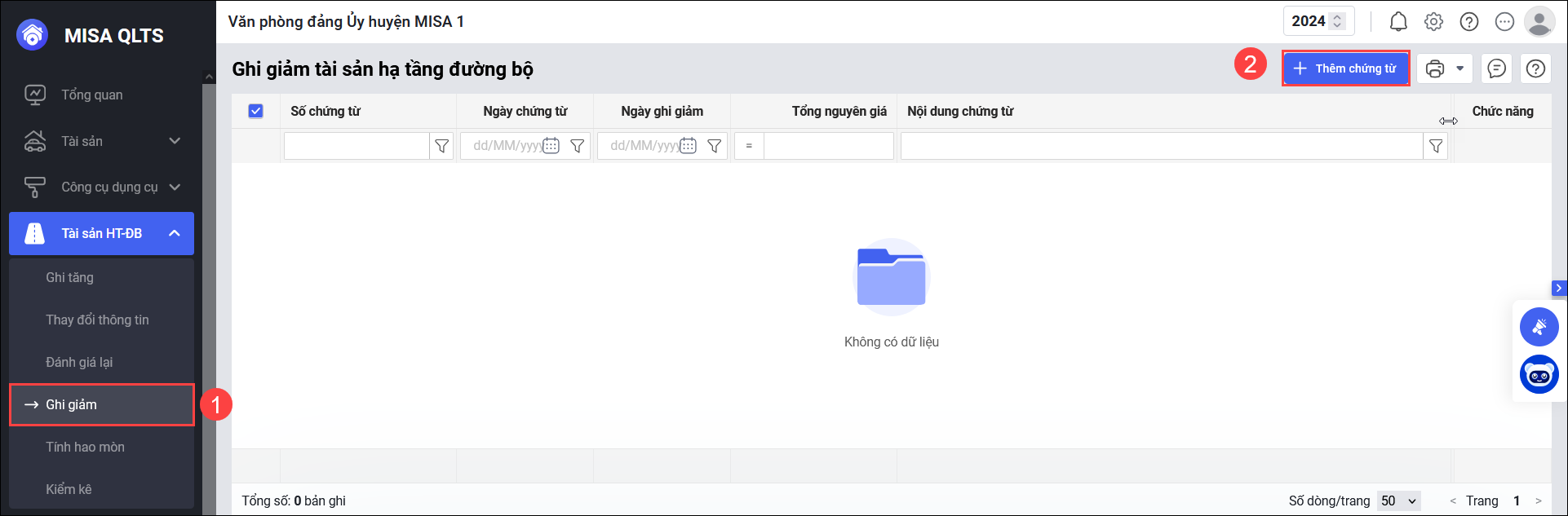
Task: Expand the Tài sản sidebar menu
Action: point(102,141)
